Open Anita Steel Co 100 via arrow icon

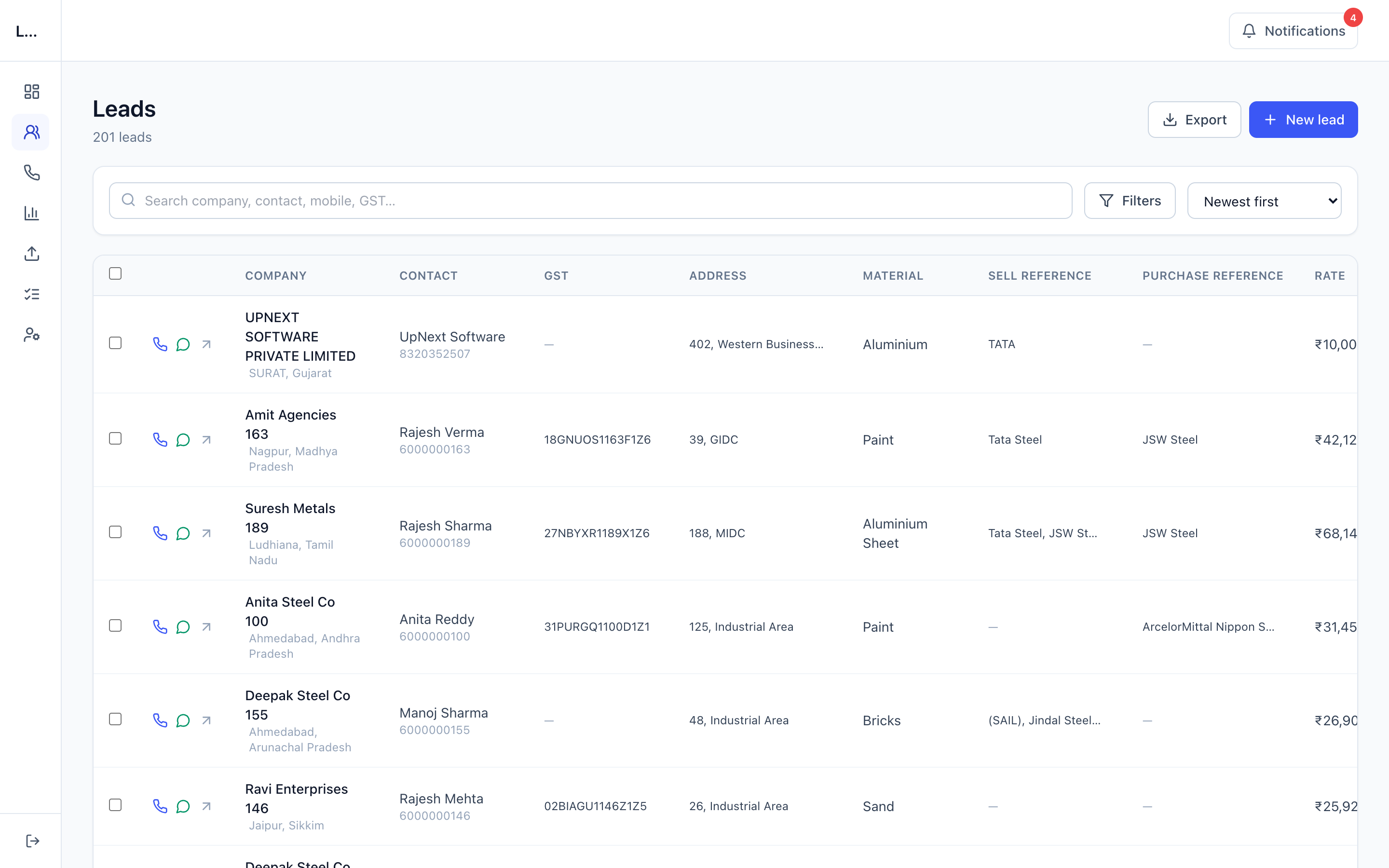(206, 626)
